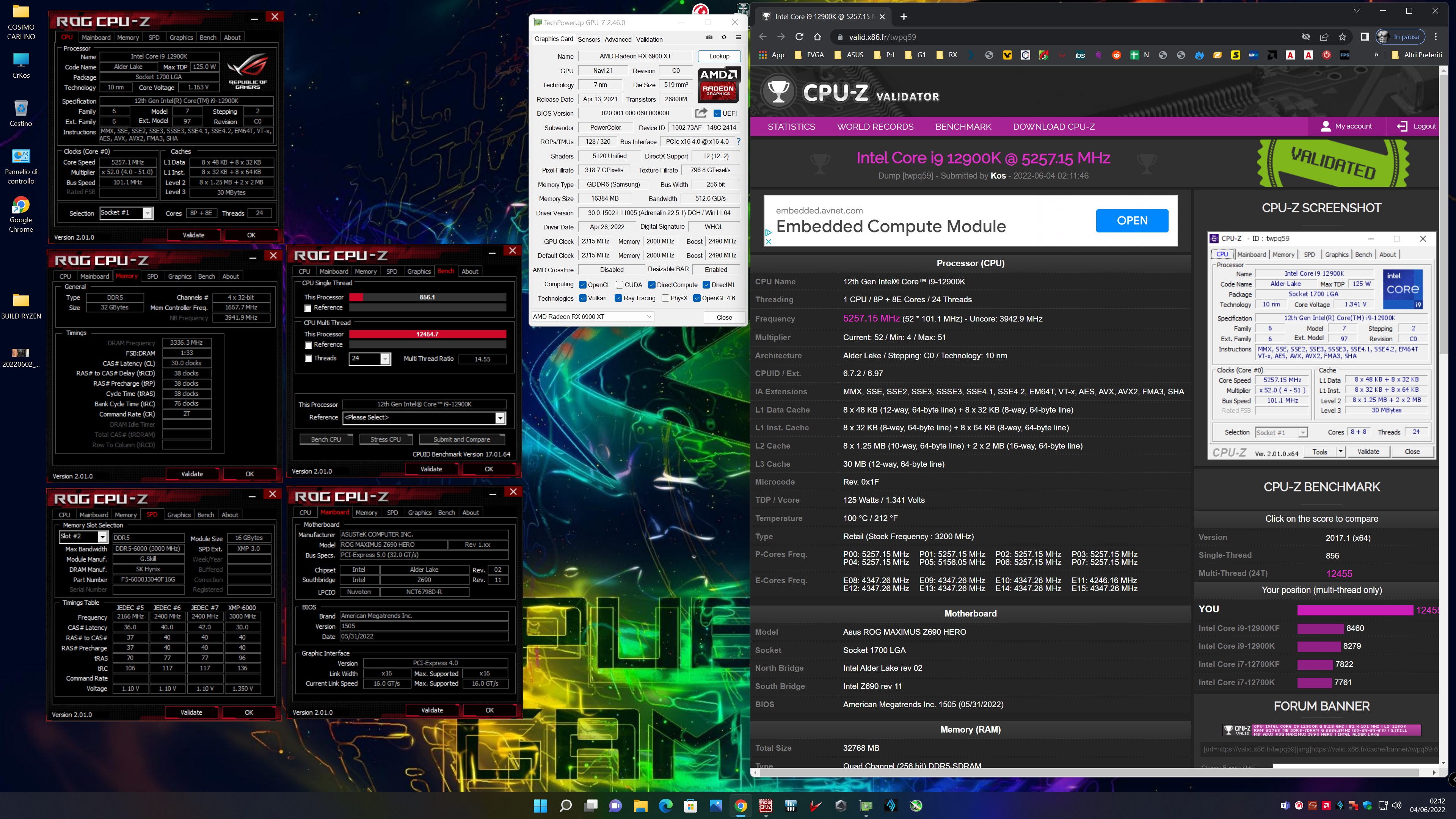Click the Intel Core i7-12700K comparison bar
This screenshot has width=1456, height=819.
[1314, 683]
